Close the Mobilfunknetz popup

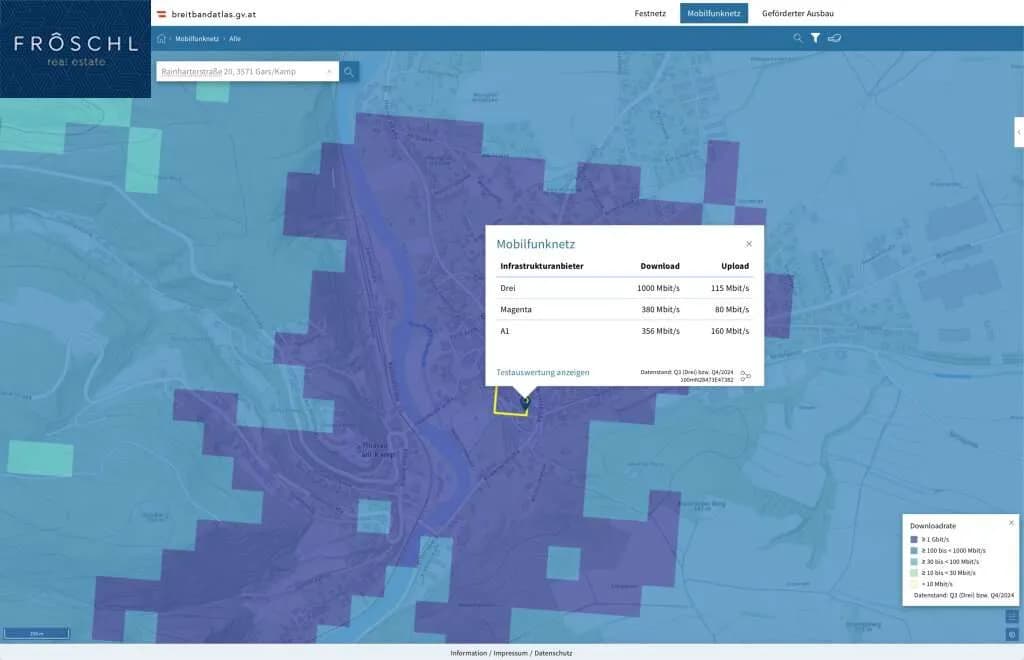click(748, 244)
